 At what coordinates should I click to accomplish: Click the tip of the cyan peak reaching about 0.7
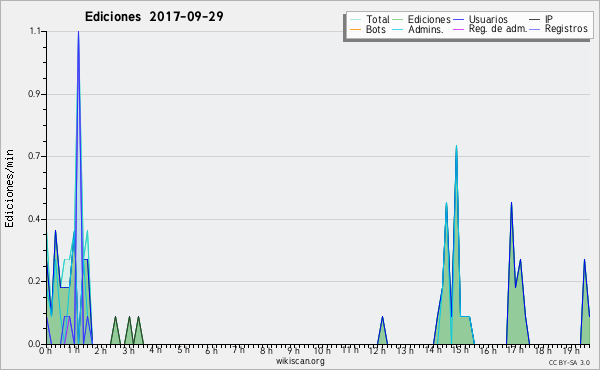457,146
